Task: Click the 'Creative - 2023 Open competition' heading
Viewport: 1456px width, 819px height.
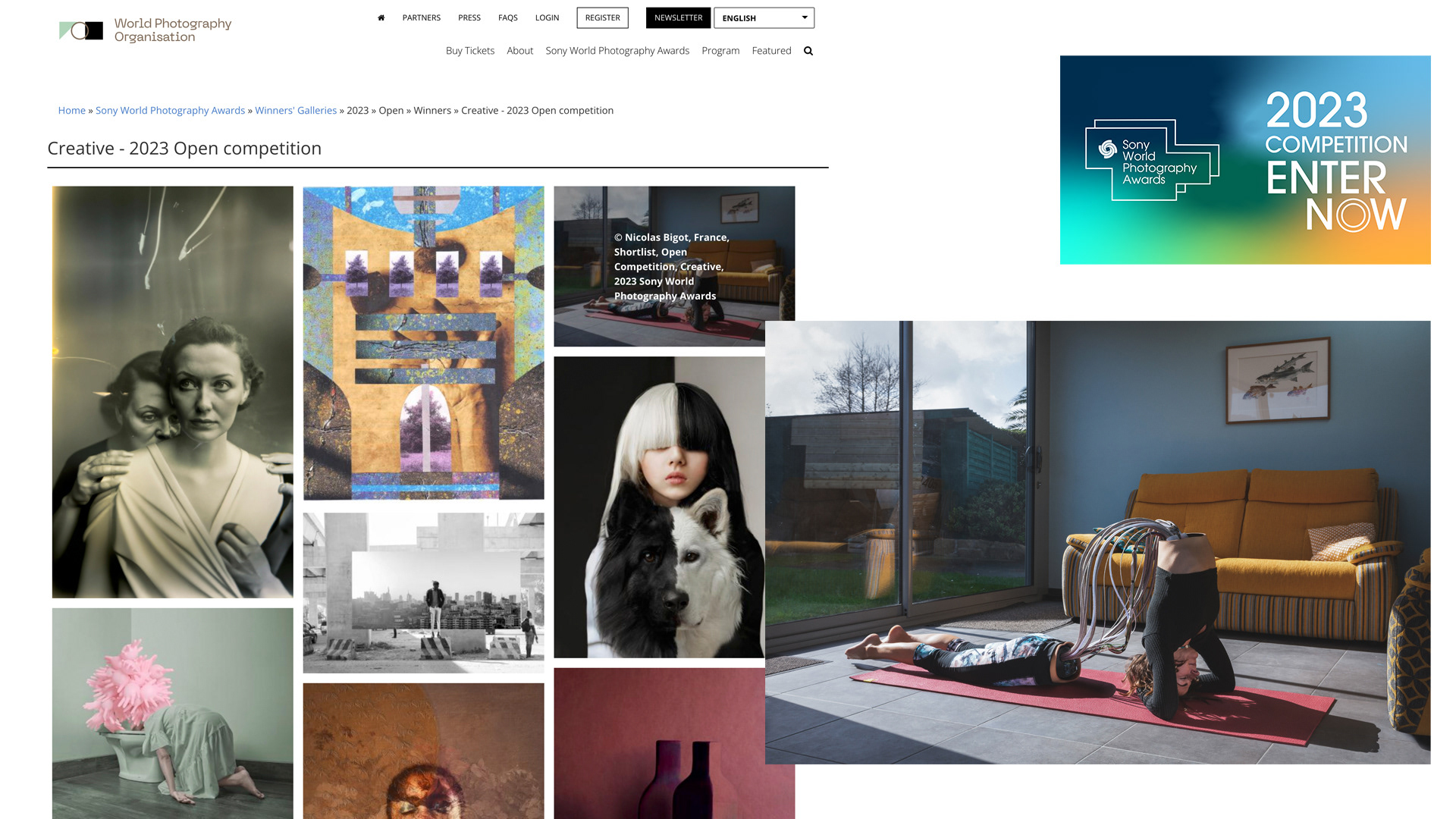Action: [184, 149]
